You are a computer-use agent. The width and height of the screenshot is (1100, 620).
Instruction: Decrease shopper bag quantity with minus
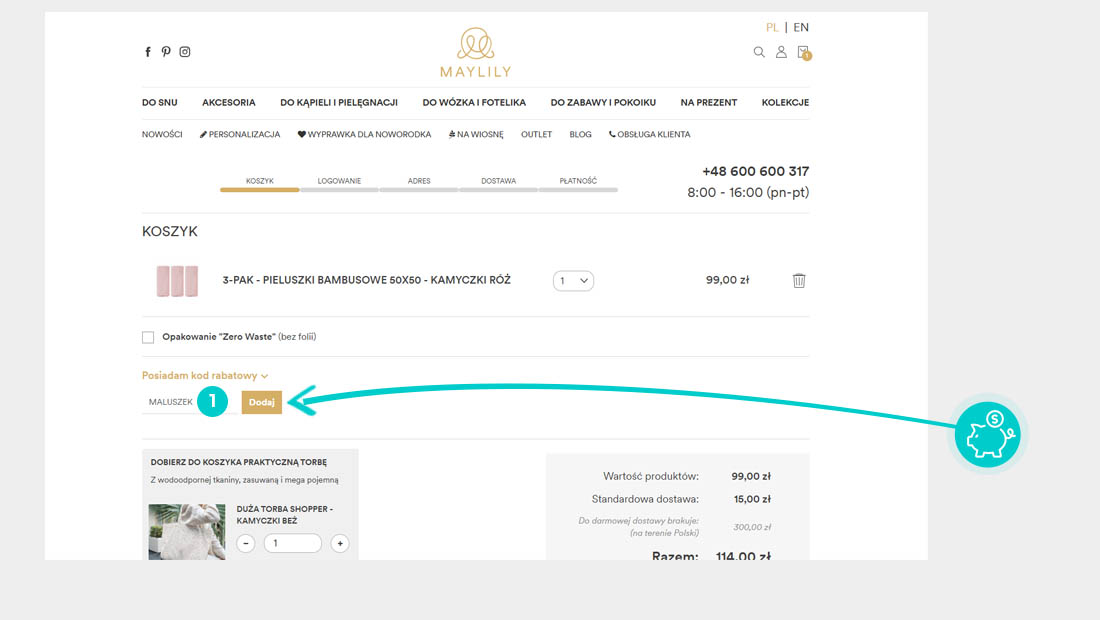(x=246, y=543)
